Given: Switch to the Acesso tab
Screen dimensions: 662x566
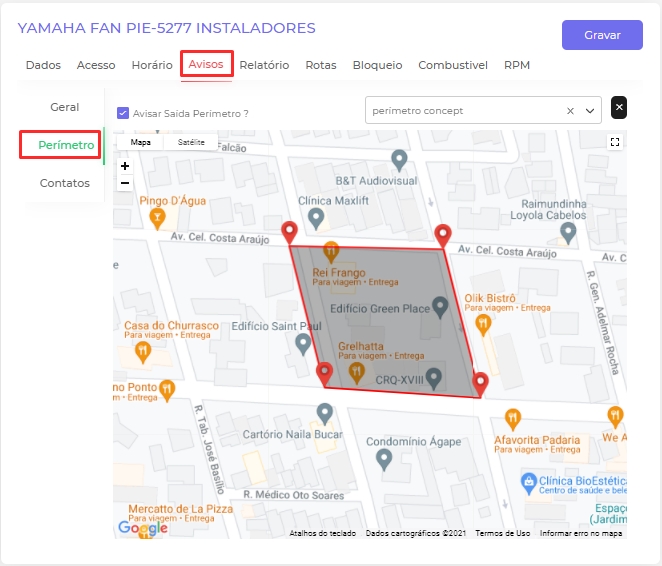Looking at the screenshot, I should [96, 65].
